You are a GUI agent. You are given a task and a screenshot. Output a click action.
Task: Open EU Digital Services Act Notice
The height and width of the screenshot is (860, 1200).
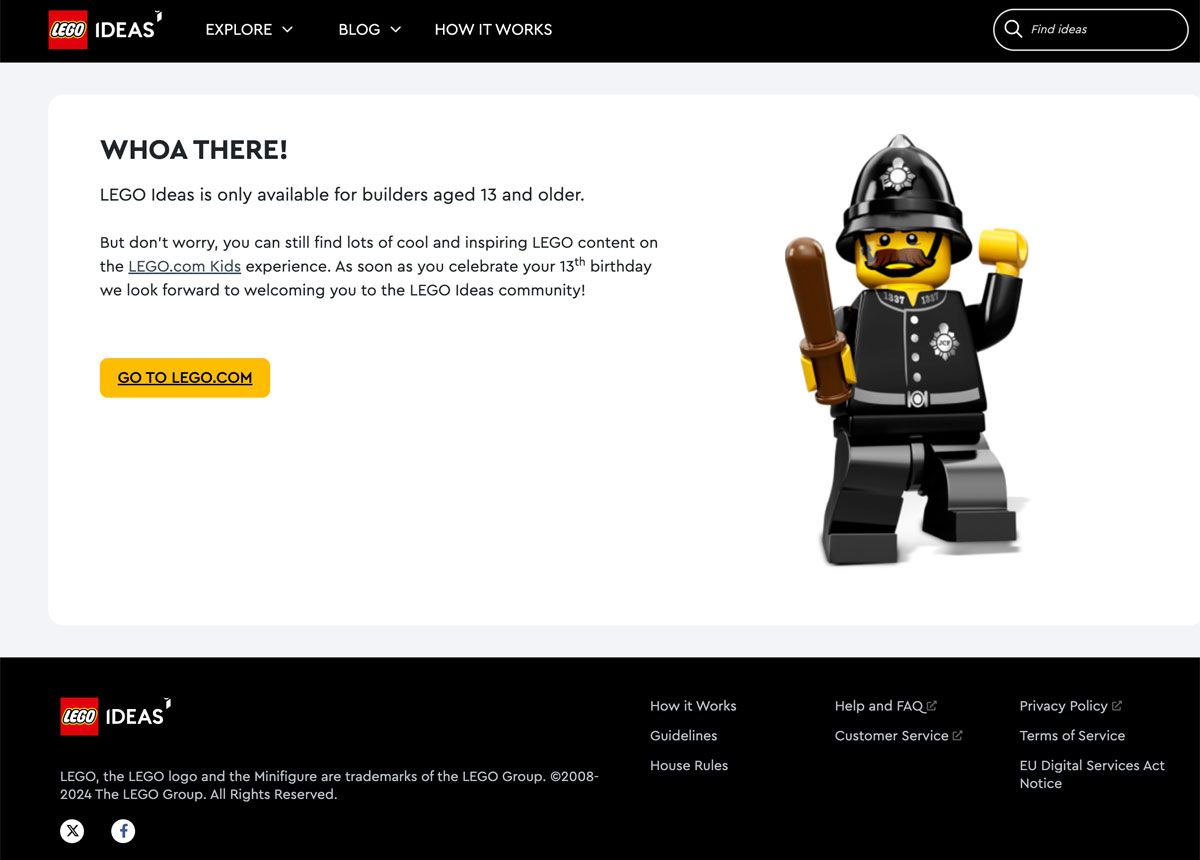(1092, 774)
